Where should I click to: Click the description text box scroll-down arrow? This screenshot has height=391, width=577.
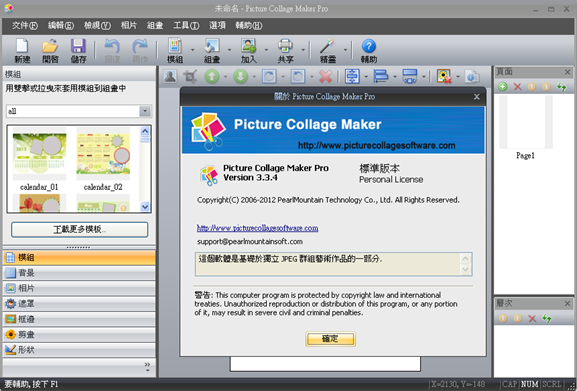[466, 269]
